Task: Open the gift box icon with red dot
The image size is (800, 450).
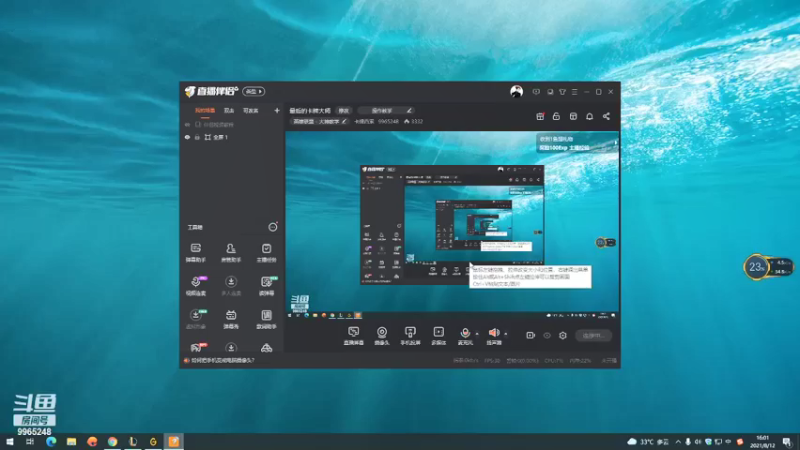Action: point(540,116)
